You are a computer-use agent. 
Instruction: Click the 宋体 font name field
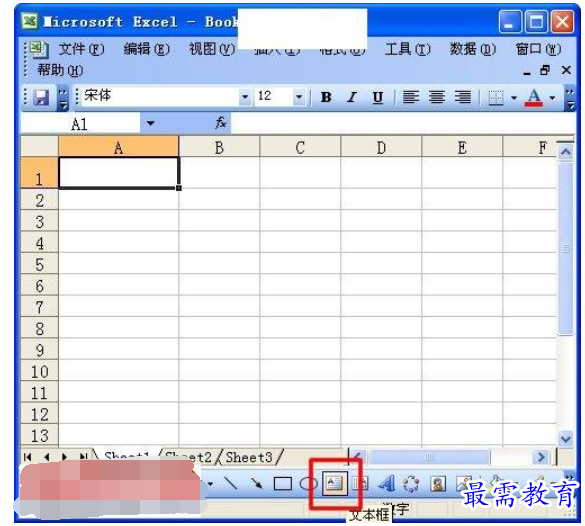pyautogui.click(x=160, y=96)
